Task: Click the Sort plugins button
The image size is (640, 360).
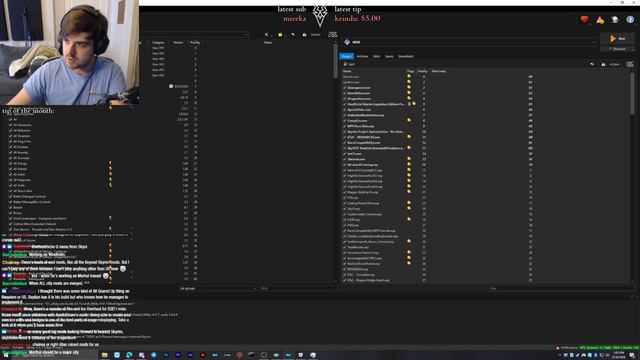Action: (349, 64)
